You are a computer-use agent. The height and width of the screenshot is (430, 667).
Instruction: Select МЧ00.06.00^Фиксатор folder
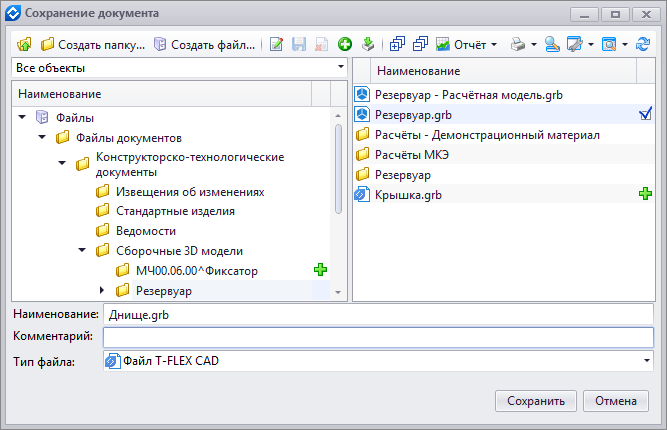pos(197,271)
